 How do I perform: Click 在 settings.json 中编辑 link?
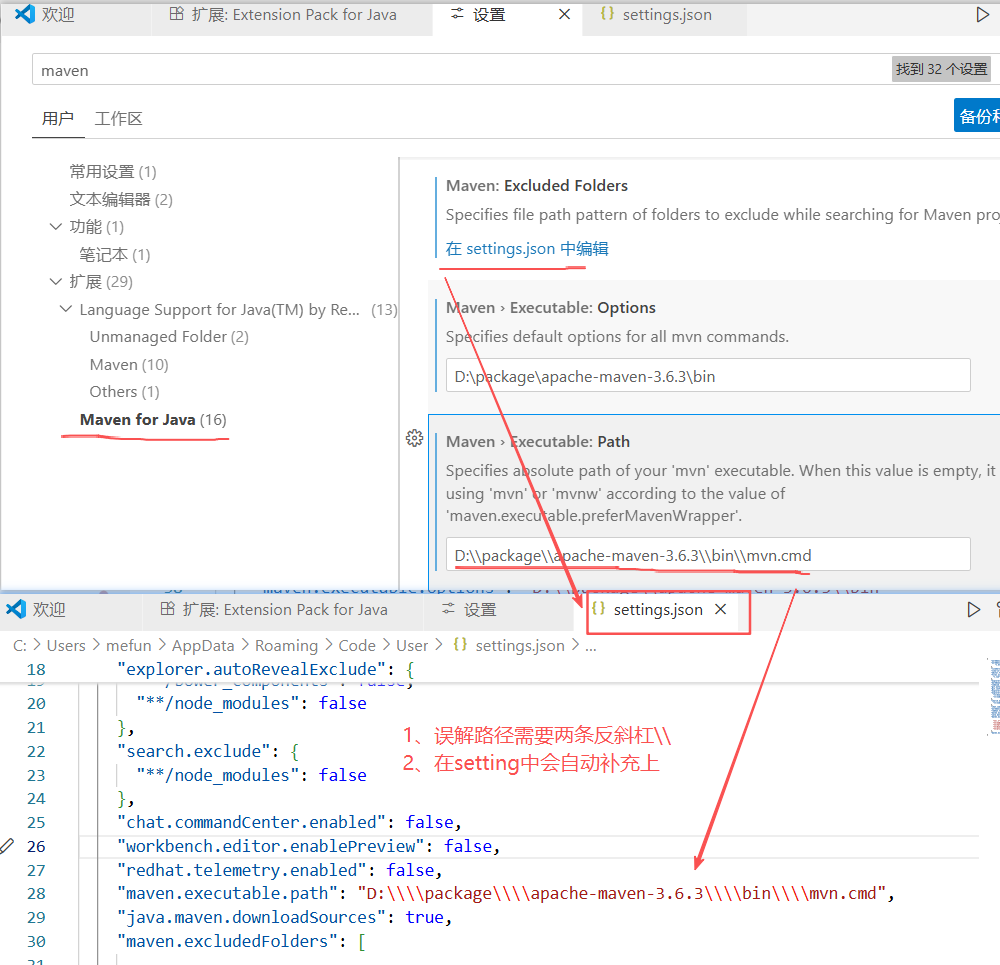pyautogui.click(x=527, y=249)
